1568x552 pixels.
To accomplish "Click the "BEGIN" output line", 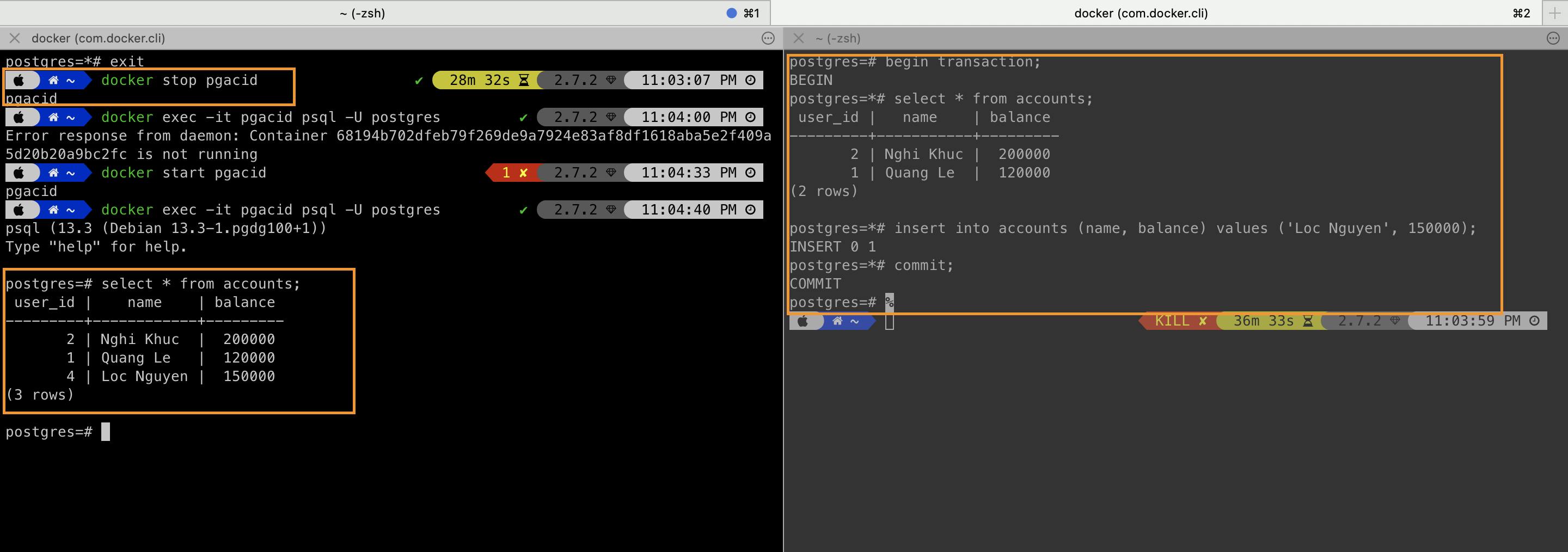I will coord(811,81).
